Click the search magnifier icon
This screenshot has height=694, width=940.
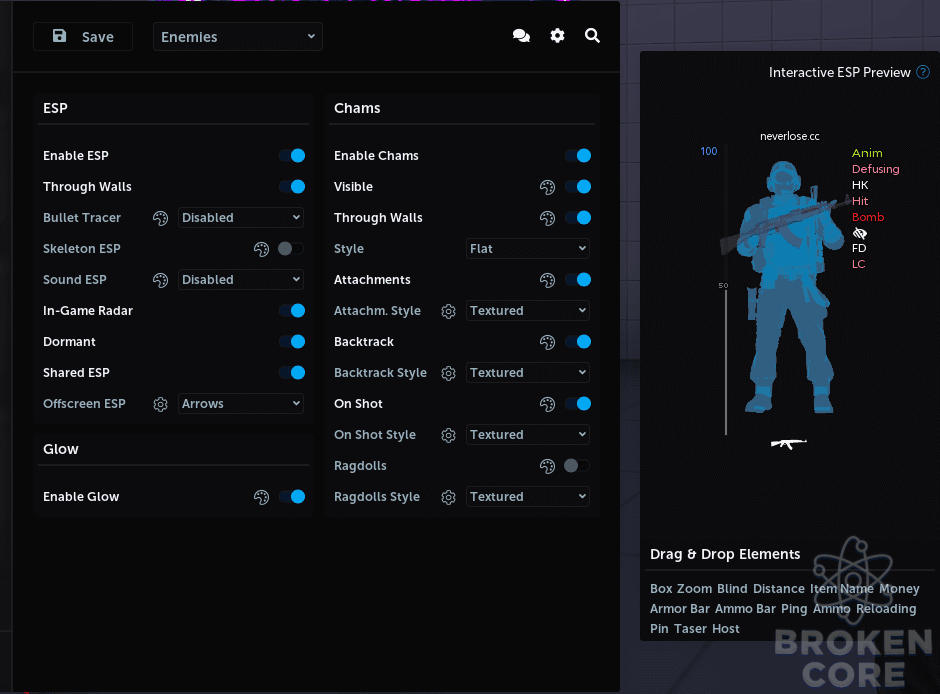pos(592,36)
